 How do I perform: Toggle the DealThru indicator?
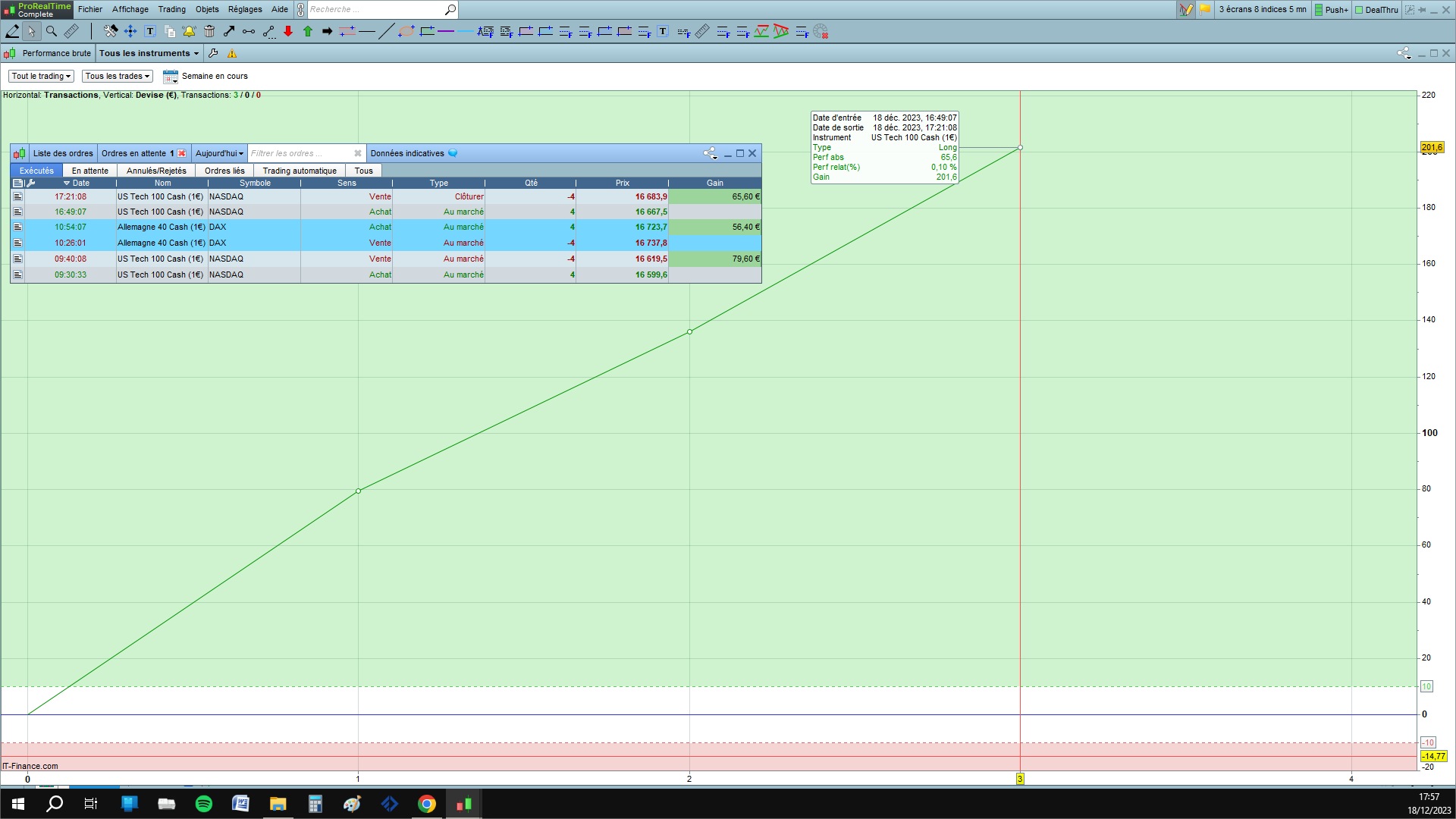point(1376,10)
